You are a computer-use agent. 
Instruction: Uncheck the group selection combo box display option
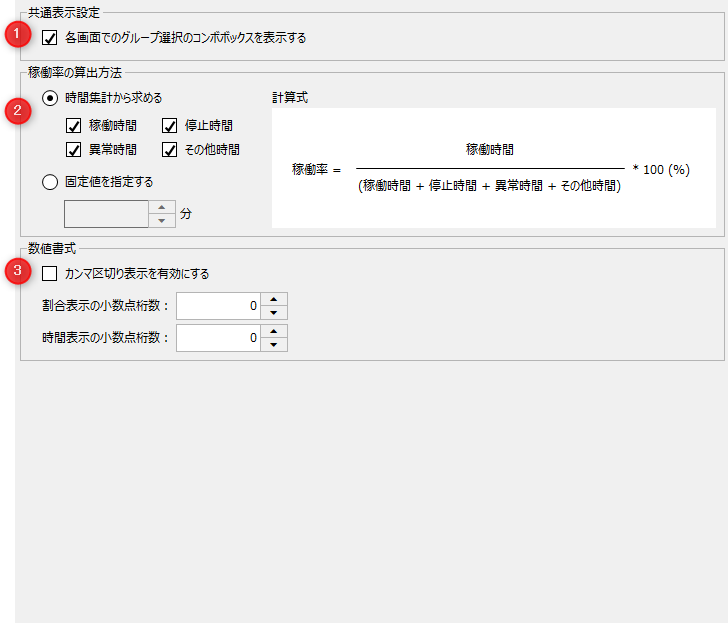[x=50, y=38]
